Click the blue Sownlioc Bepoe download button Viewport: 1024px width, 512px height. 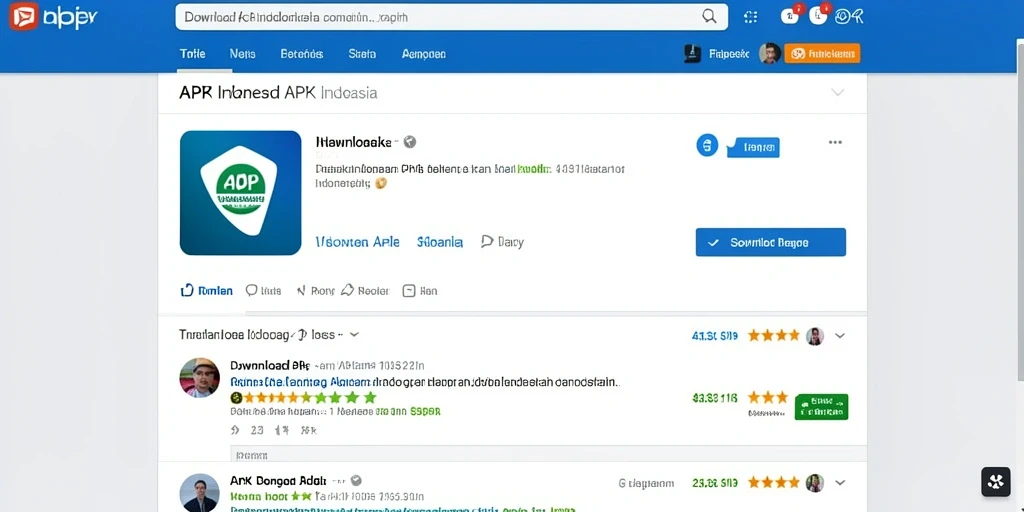[x=771, y=242]
